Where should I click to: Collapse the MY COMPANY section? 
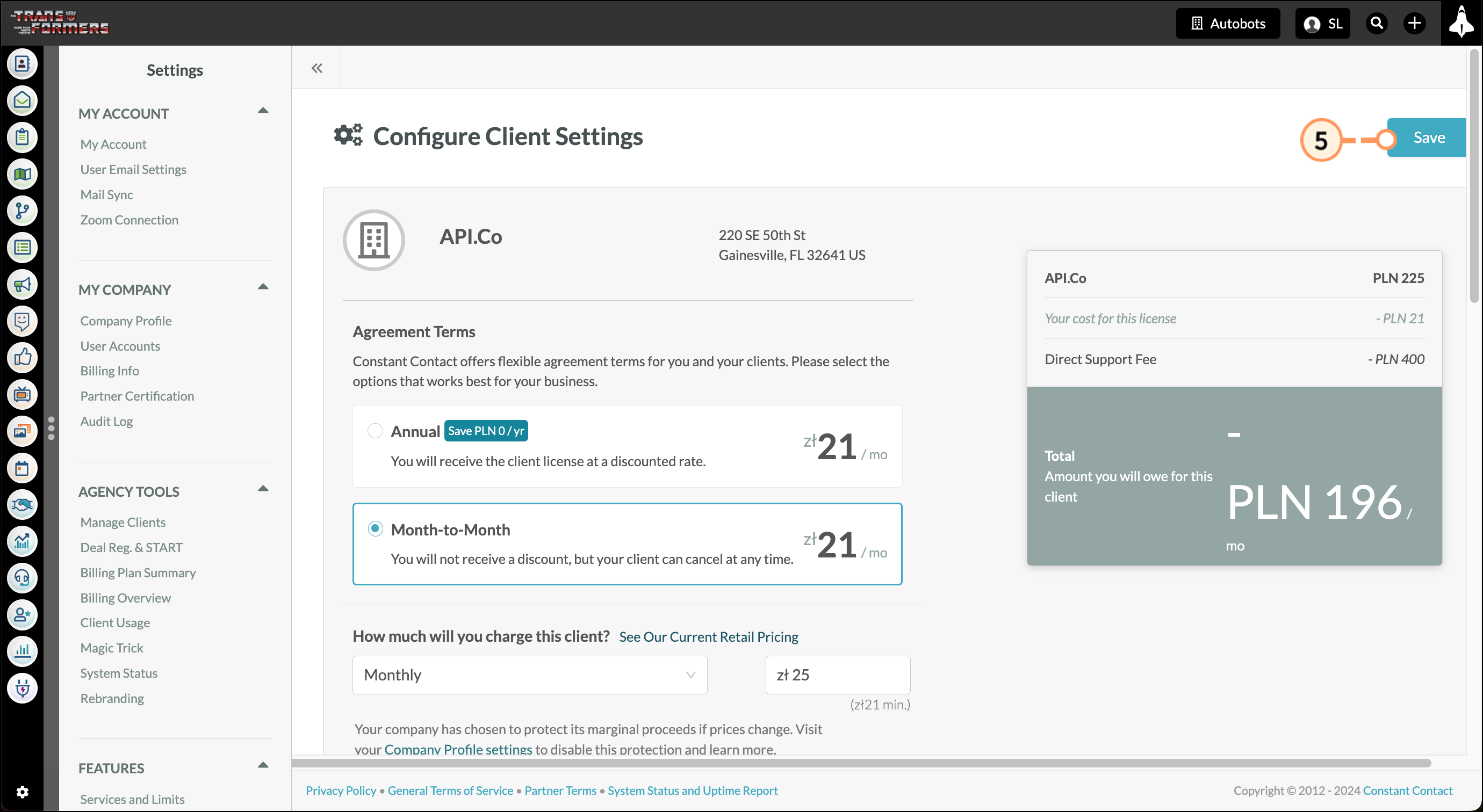click(x=263, y=287)
